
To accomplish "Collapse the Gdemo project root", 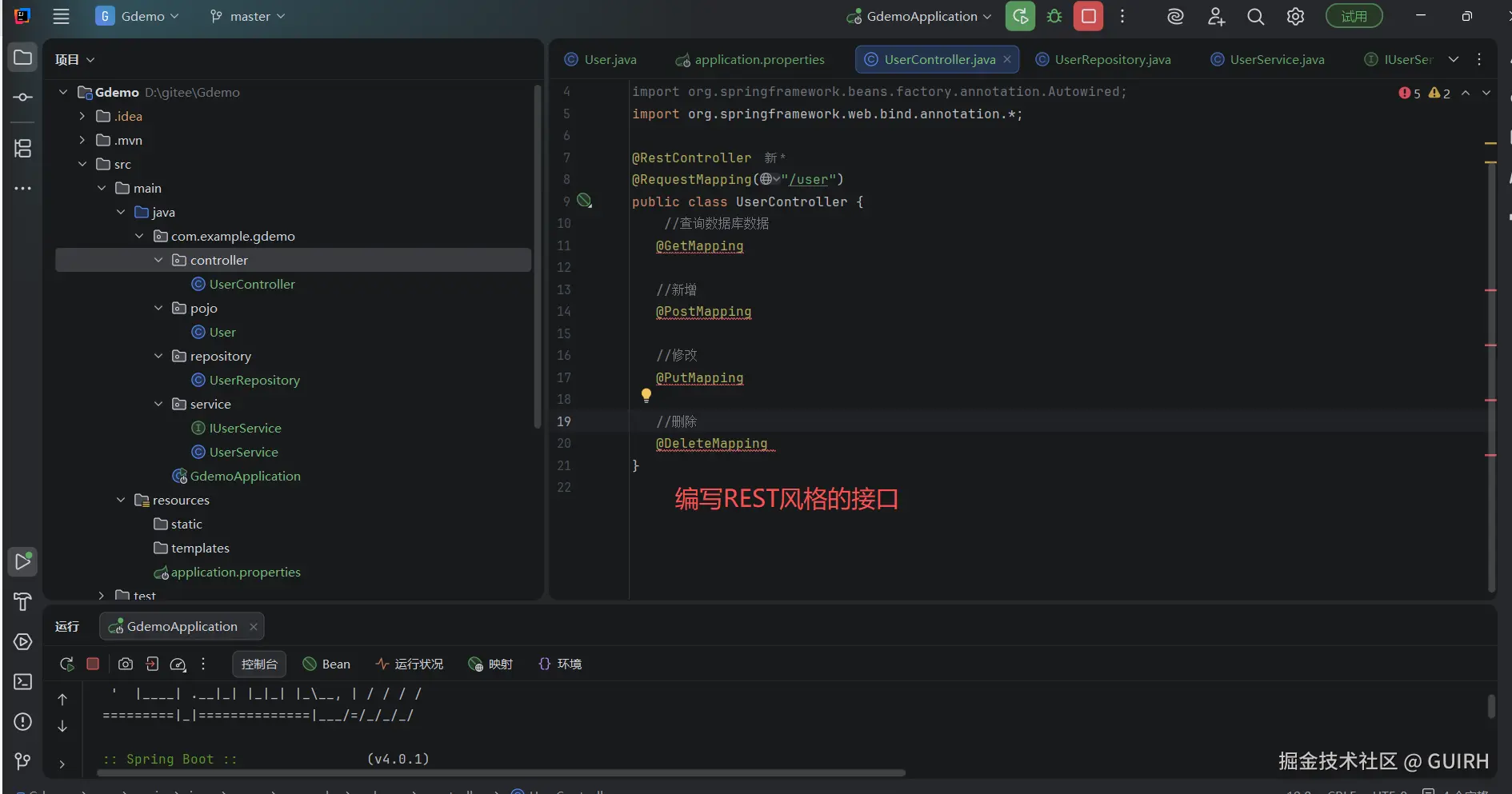I will [x=63, y=92].
